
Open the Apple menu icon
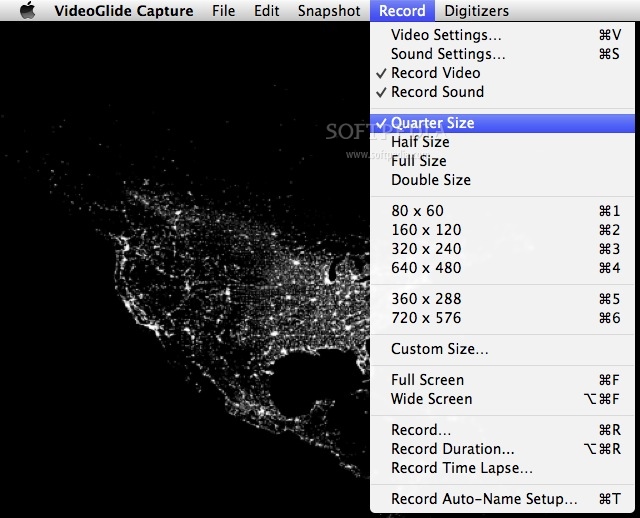[27, 11]
